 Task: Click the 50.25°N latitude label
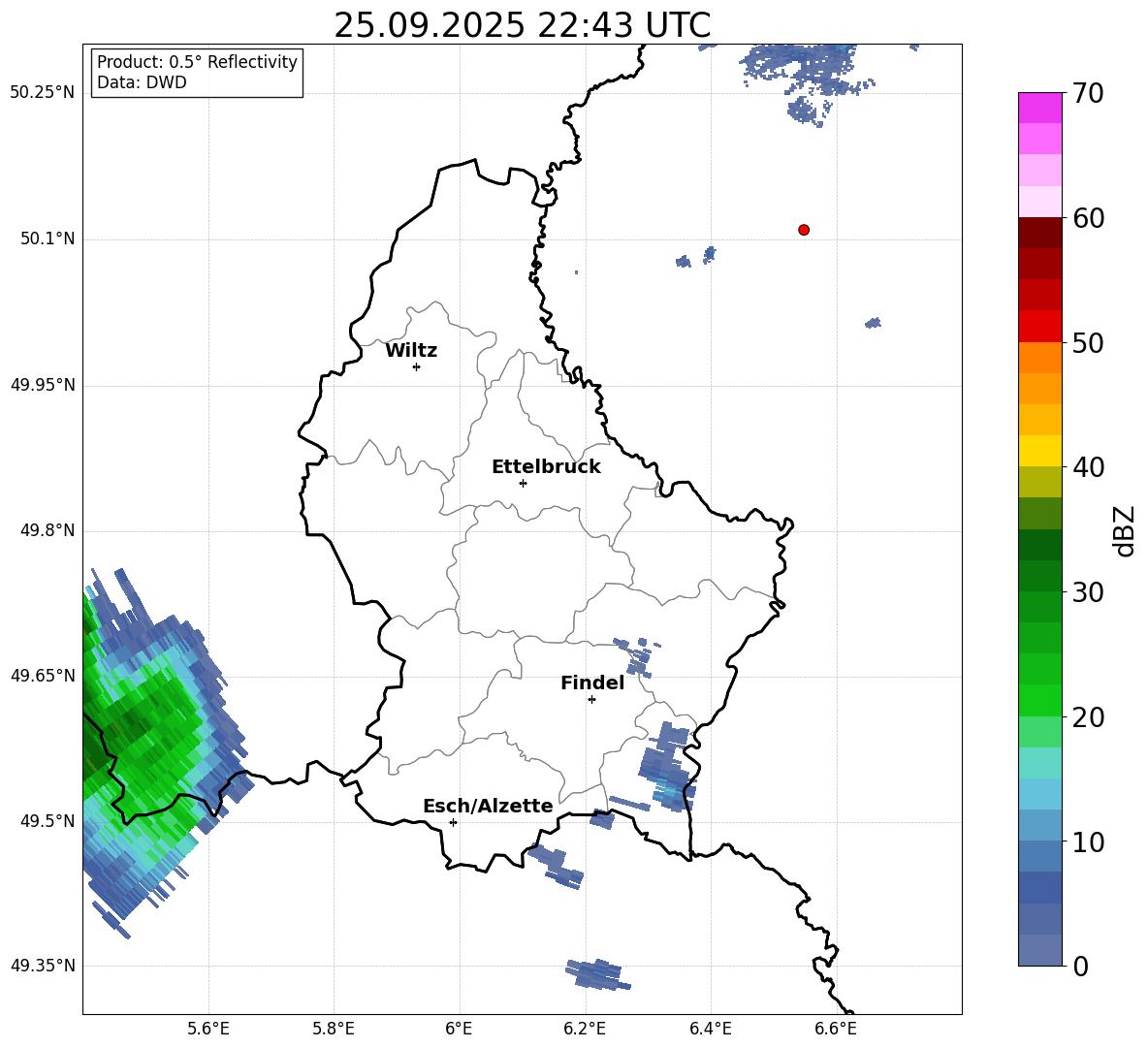tap(43, 93)
